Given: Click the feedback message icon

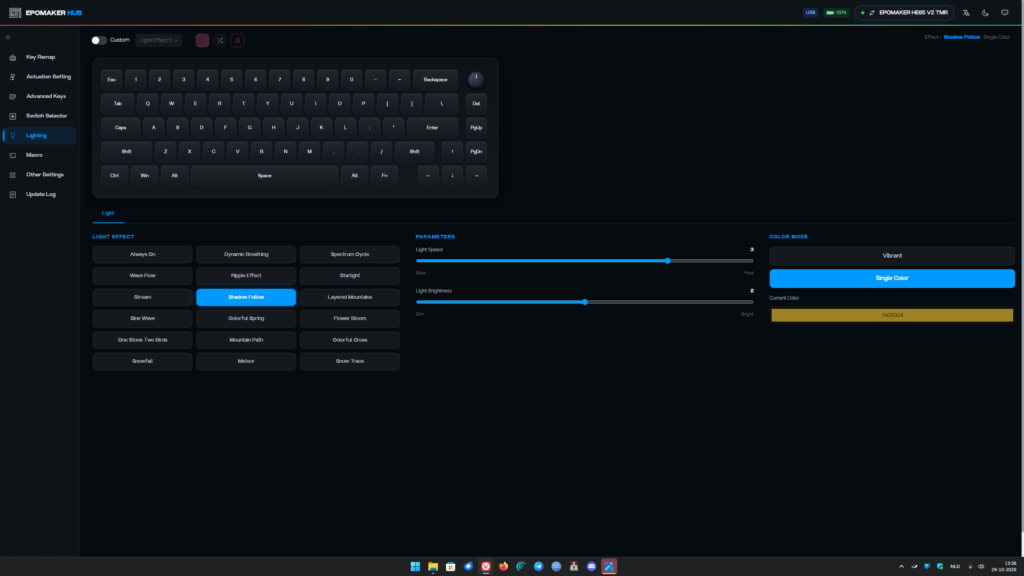Looking at the screenshot, I should coord(1004,12).
